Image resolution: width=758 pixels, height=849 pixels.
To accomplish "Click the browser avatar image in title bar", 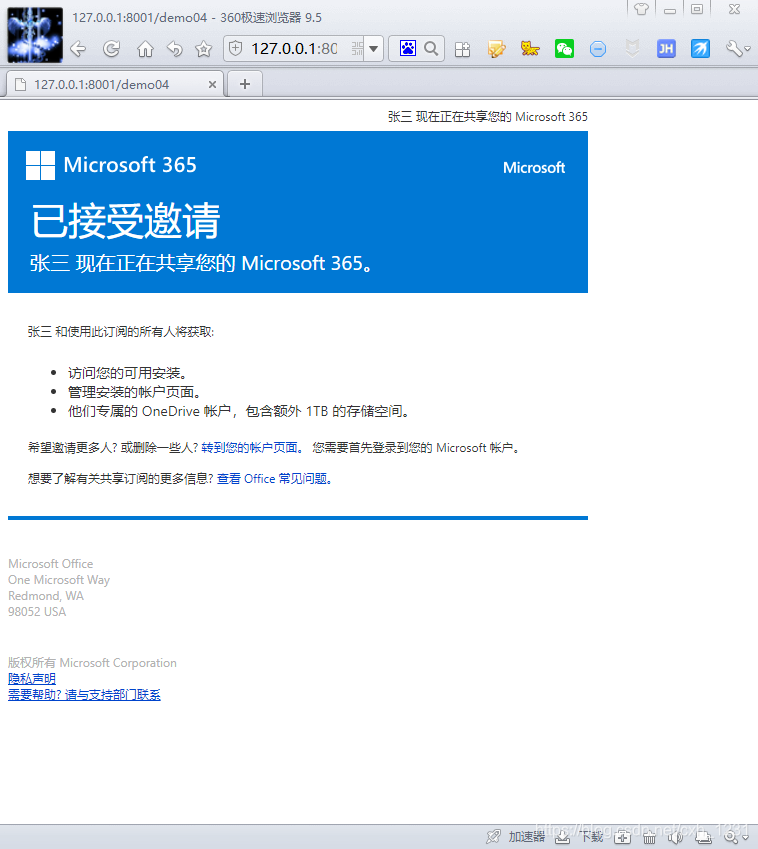I will (35, 35).
